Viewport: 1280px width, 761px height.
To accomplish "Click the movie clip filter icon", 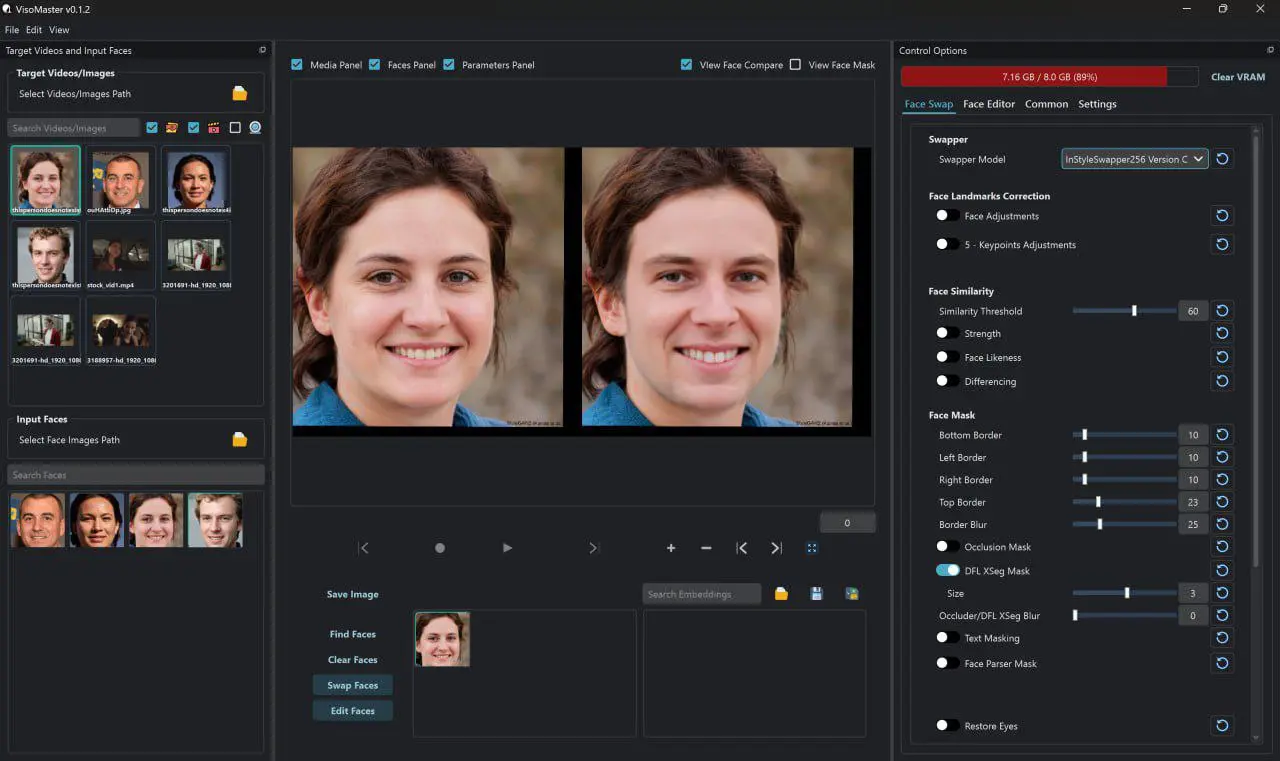I will 213,127.
